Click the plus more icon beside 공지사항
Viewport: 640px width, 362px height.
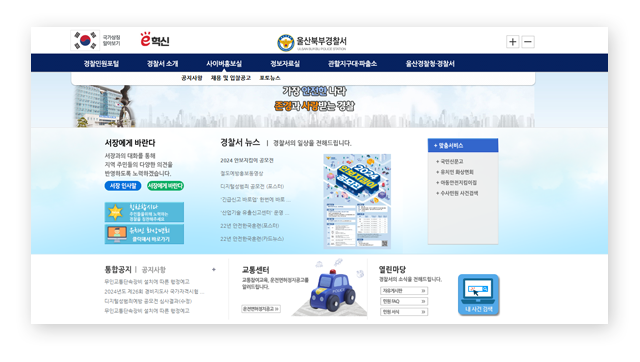(213, 270)
